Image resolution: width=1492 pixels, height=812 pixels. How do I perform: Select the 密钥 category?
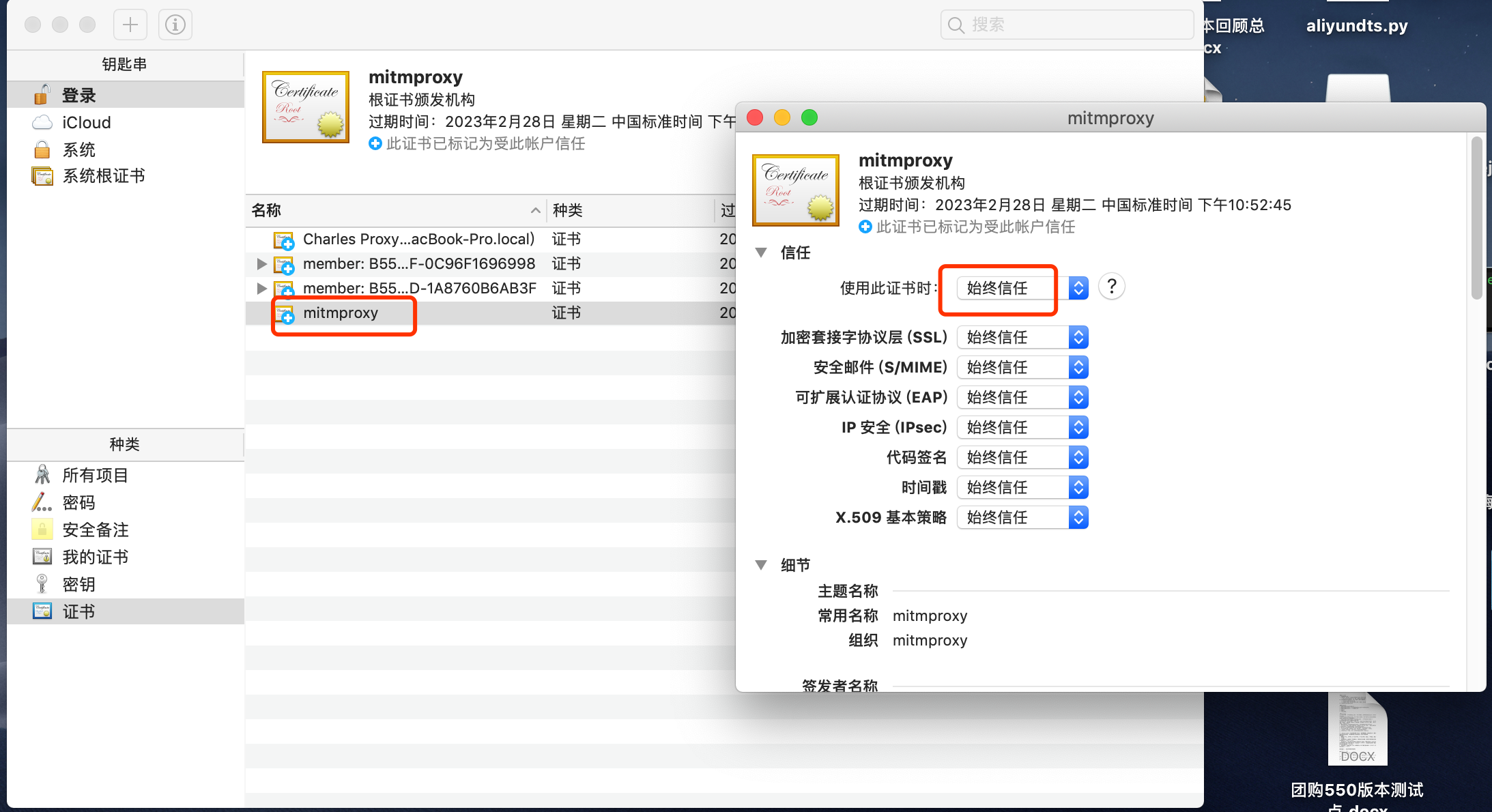click(126, 584)
